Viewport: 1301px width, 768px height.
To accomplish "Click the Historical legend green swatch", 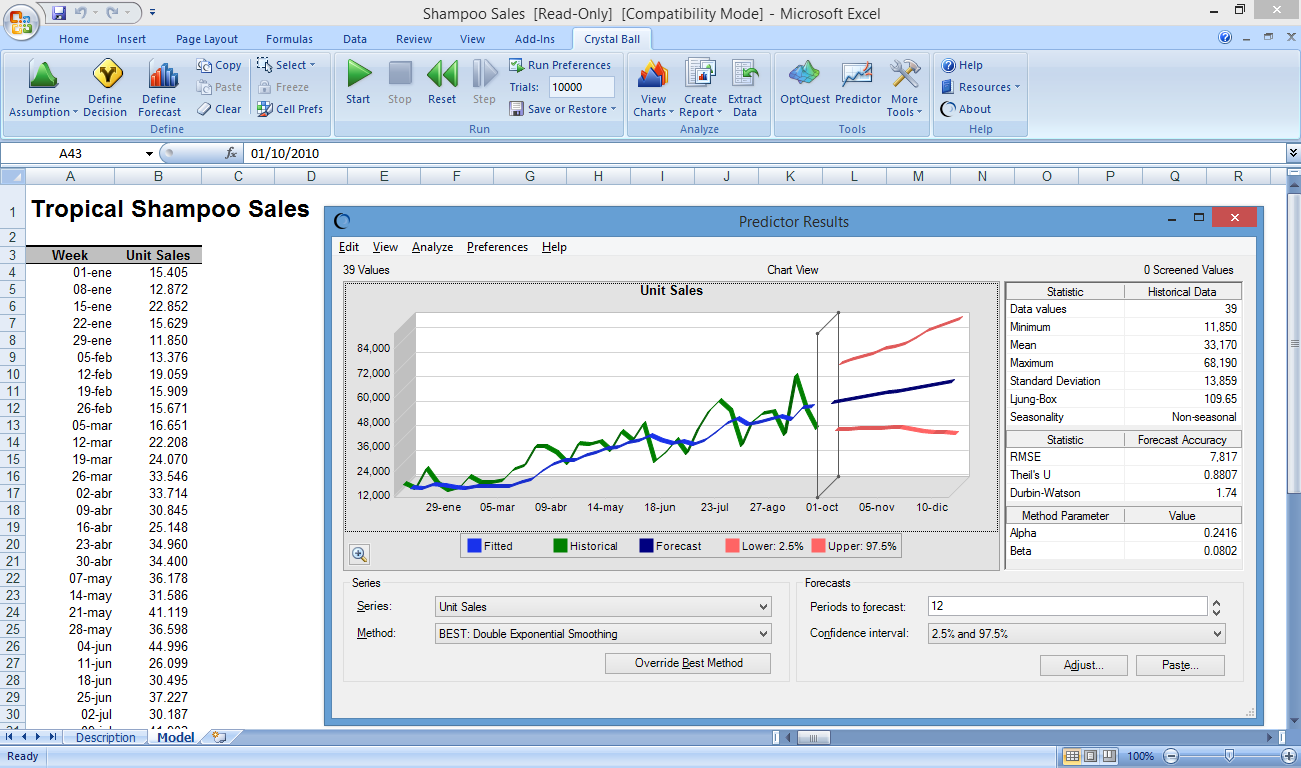I will 560,546.
